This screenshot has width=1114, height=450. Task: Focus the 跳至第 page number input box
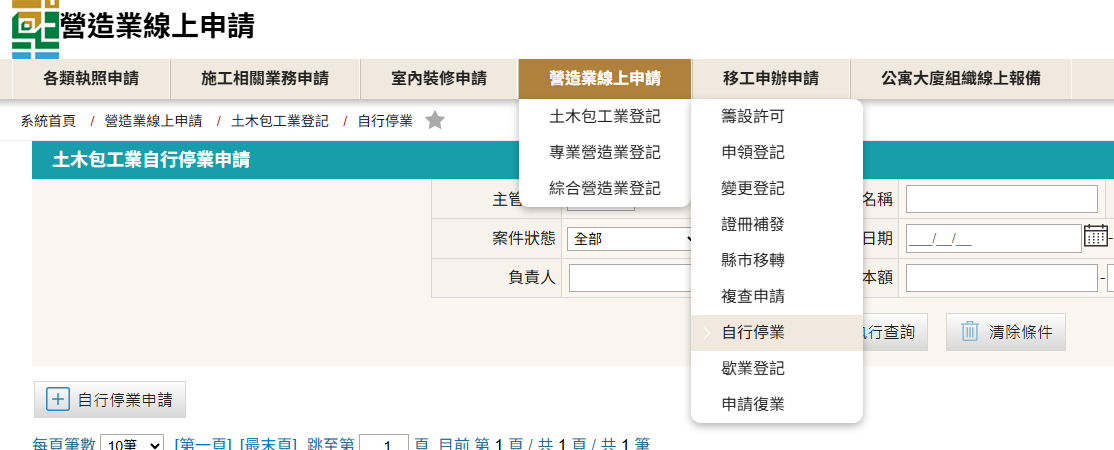coord(384,443)
